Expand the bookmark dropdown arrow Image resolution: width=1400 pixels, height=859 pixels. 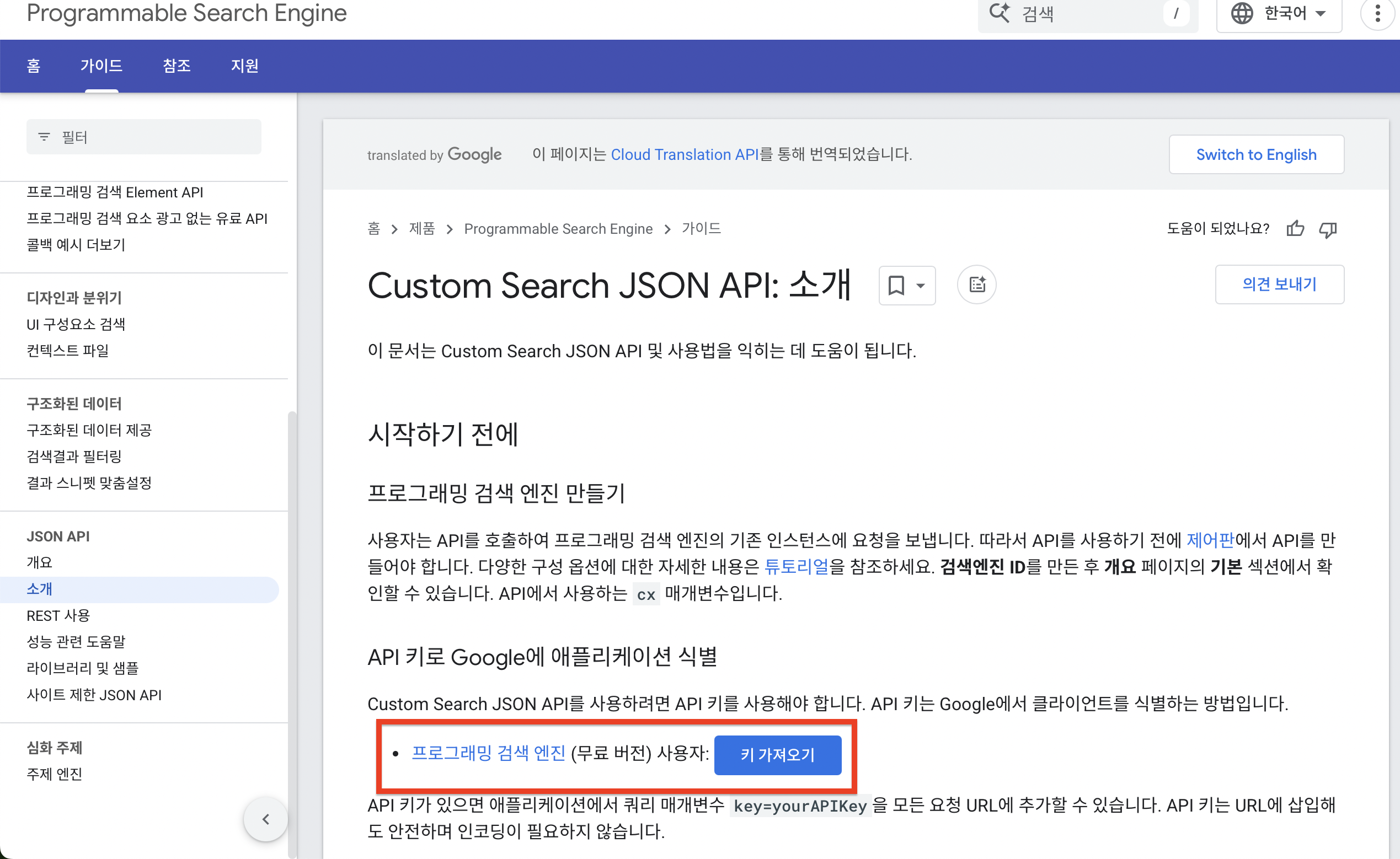920,286
